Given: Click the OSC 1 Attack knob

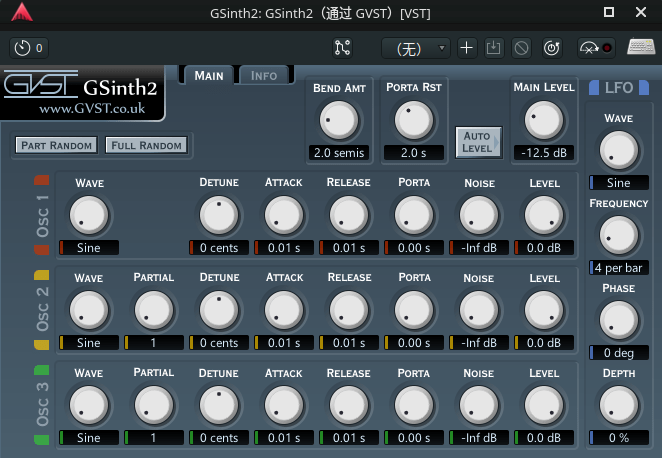Looking at the screenshot, I should (x=284, y=215).
